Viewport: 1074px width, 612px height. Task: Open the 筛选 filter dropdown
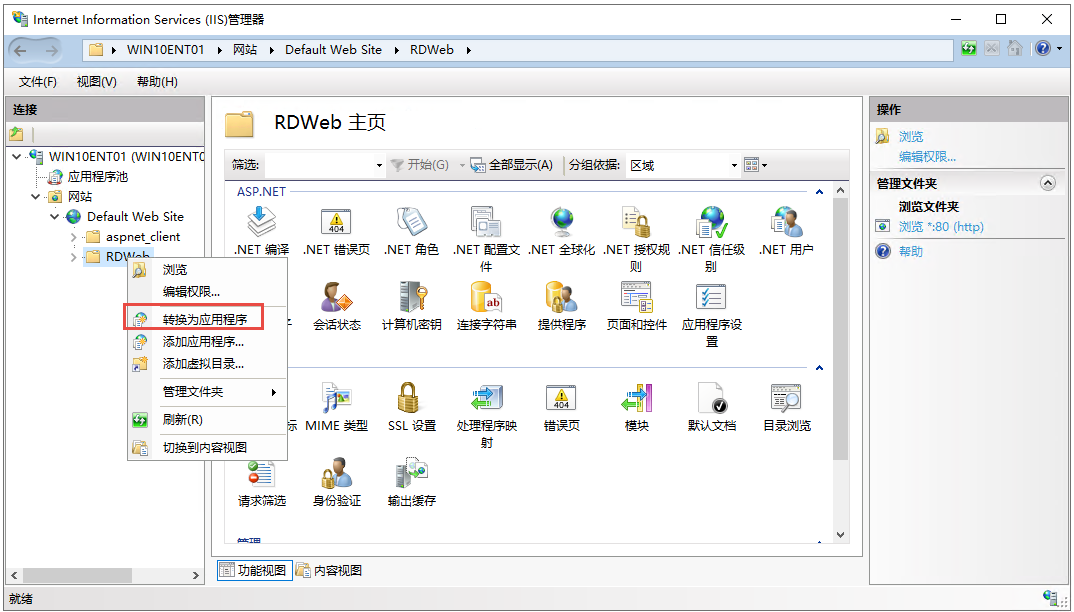pyautogui.click(x=379, y=165)
